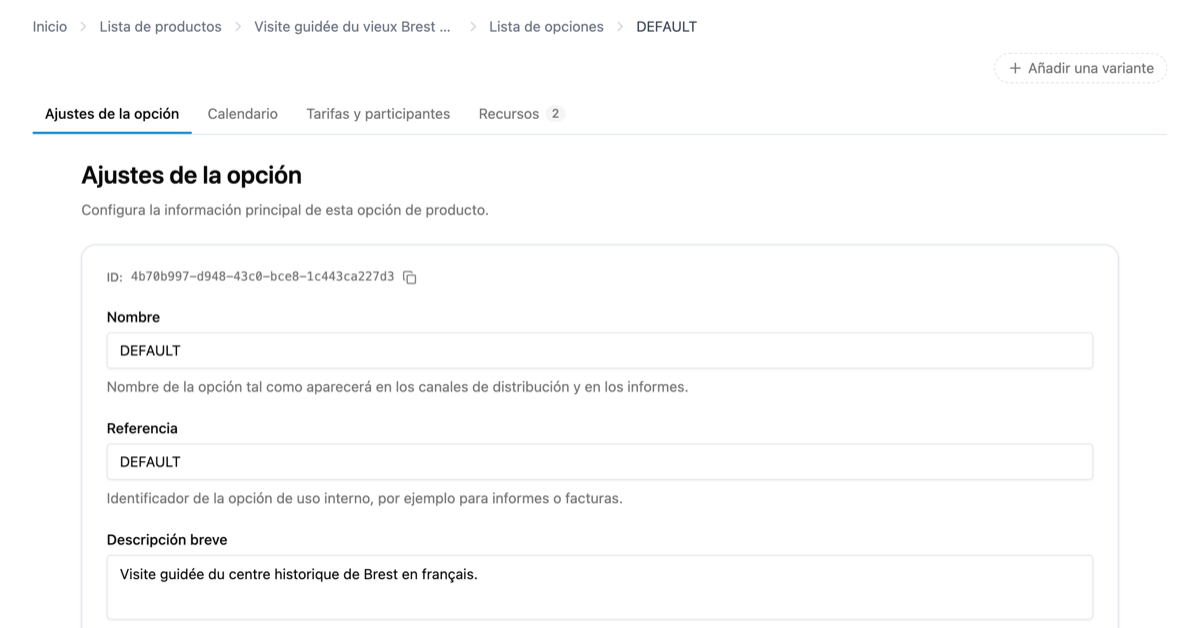This screenshot has width=1200, height=628.
Task: Open Lista de opciones breadcrumb
Action: pos(546,27)
